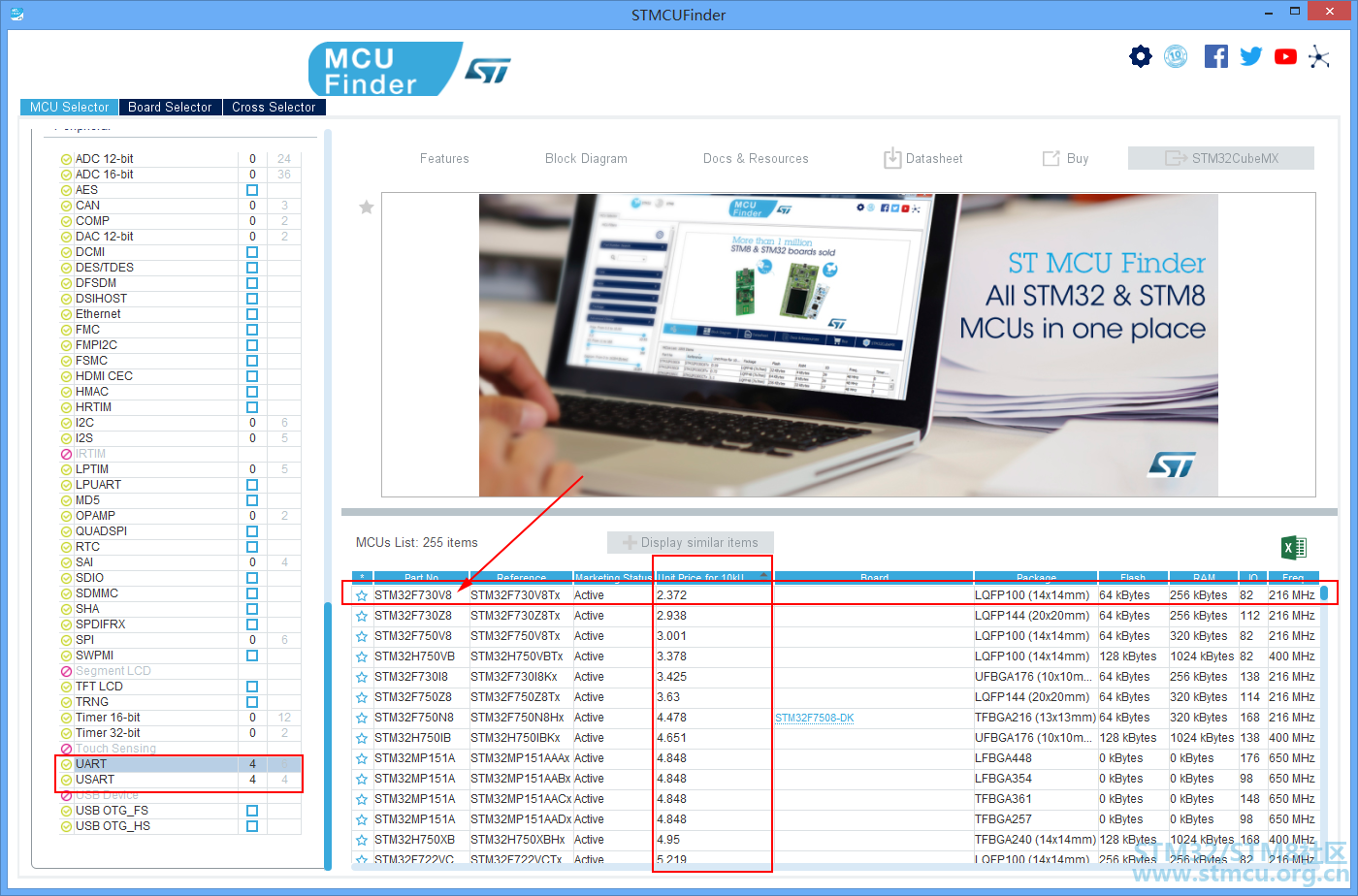Star the STM32H750VB row
The image size is (1358, 896).
[362, 656]
